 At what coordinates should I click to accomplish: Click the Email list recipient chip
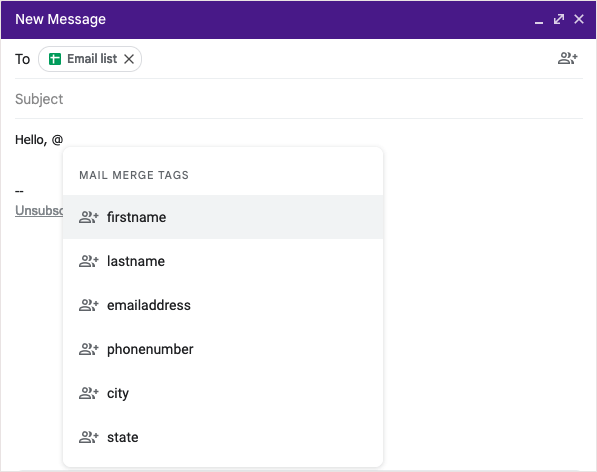90,59
